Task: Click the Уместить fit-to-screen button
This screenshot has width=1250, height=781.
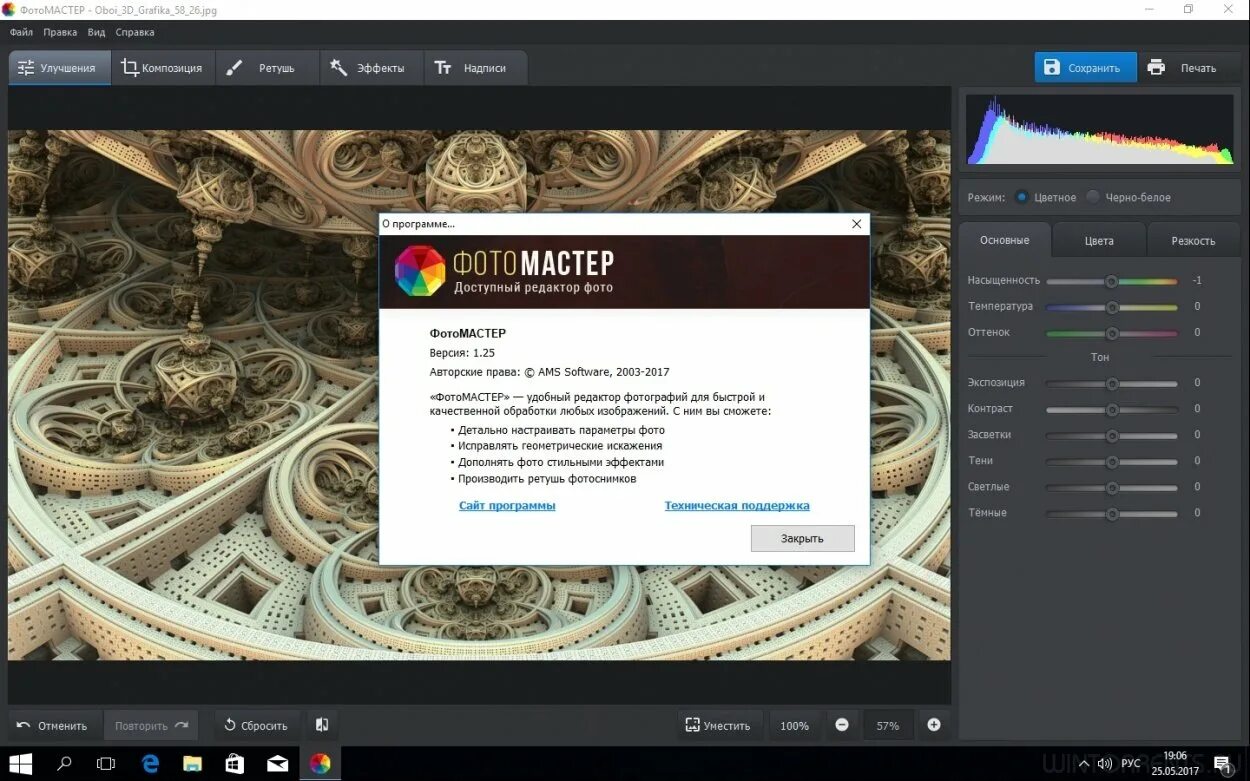Action: coord(719,725)
